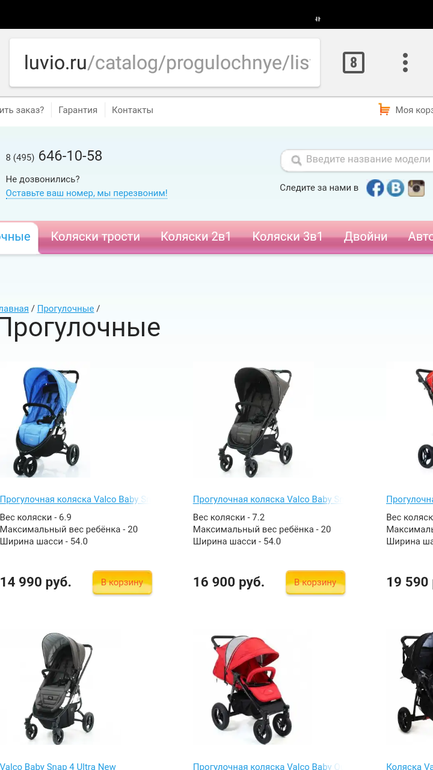Select the 'Коляски 3в1' category tab

click(x=287, y=237)
